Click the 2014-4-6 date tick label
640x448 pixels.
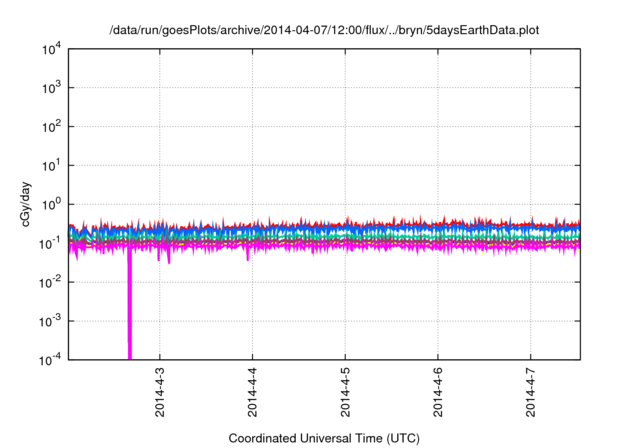(438, 392)
